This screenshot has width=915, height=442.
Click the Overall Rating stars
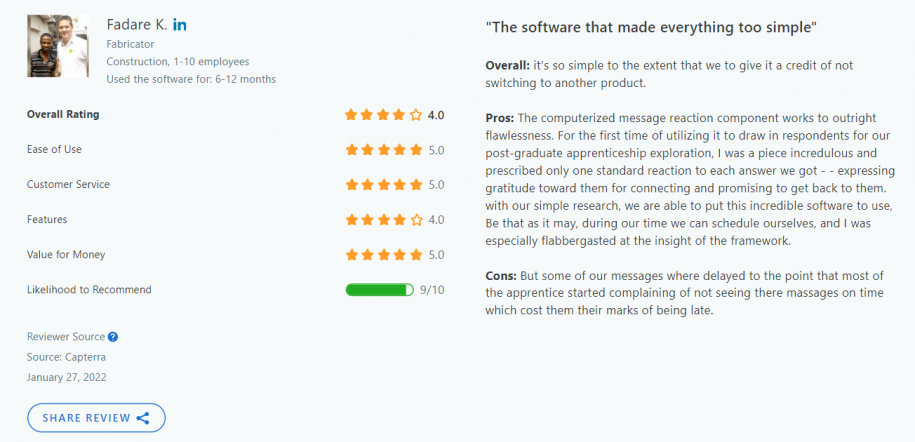(x=383, y=115)
